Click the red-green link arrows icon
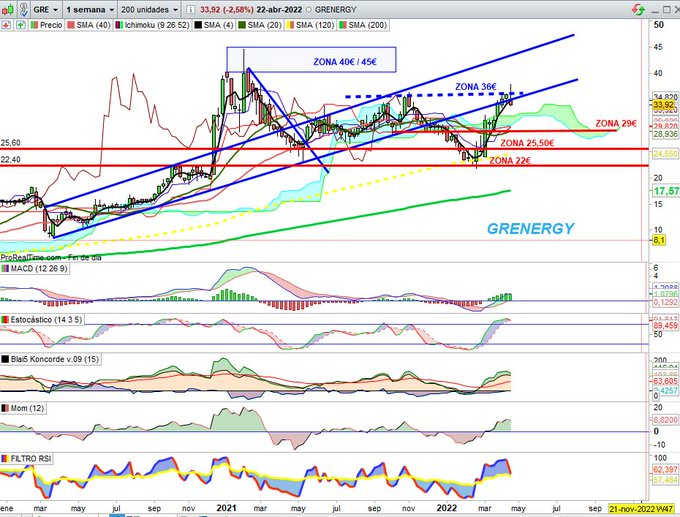680x517 pixels. (638, 9)
